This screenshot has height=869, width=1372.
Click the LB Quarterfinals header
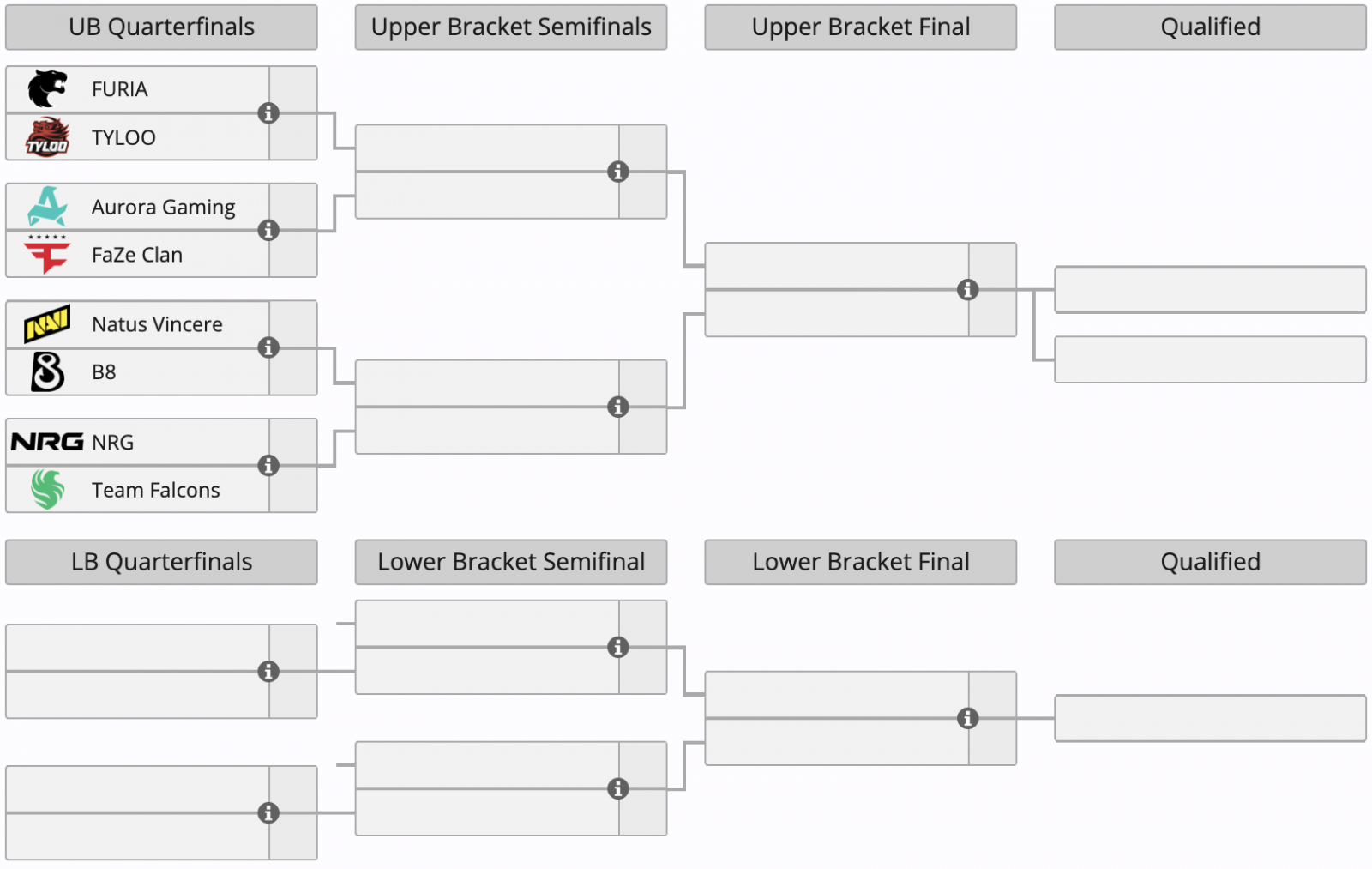coord(161,562)
